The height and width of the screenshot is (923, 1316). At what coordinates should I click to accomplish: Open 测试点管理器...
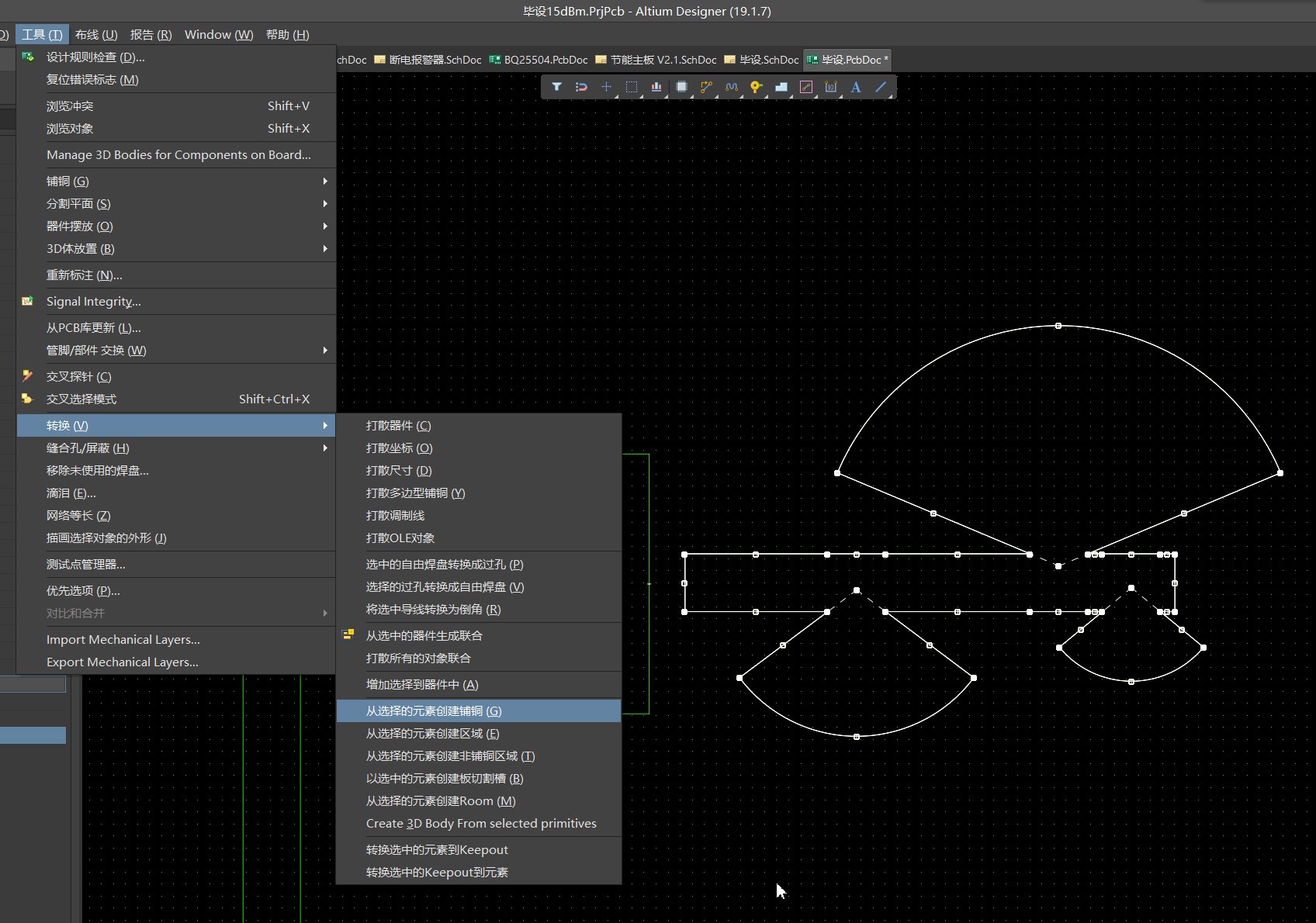[x=176, y=565]
